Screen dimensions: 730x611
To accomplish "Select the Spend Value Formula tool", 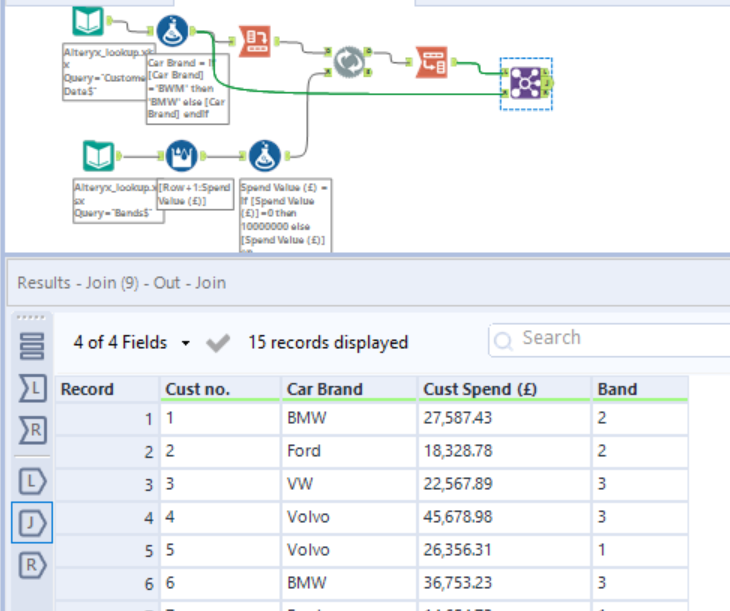I will [x=264, y=156].
